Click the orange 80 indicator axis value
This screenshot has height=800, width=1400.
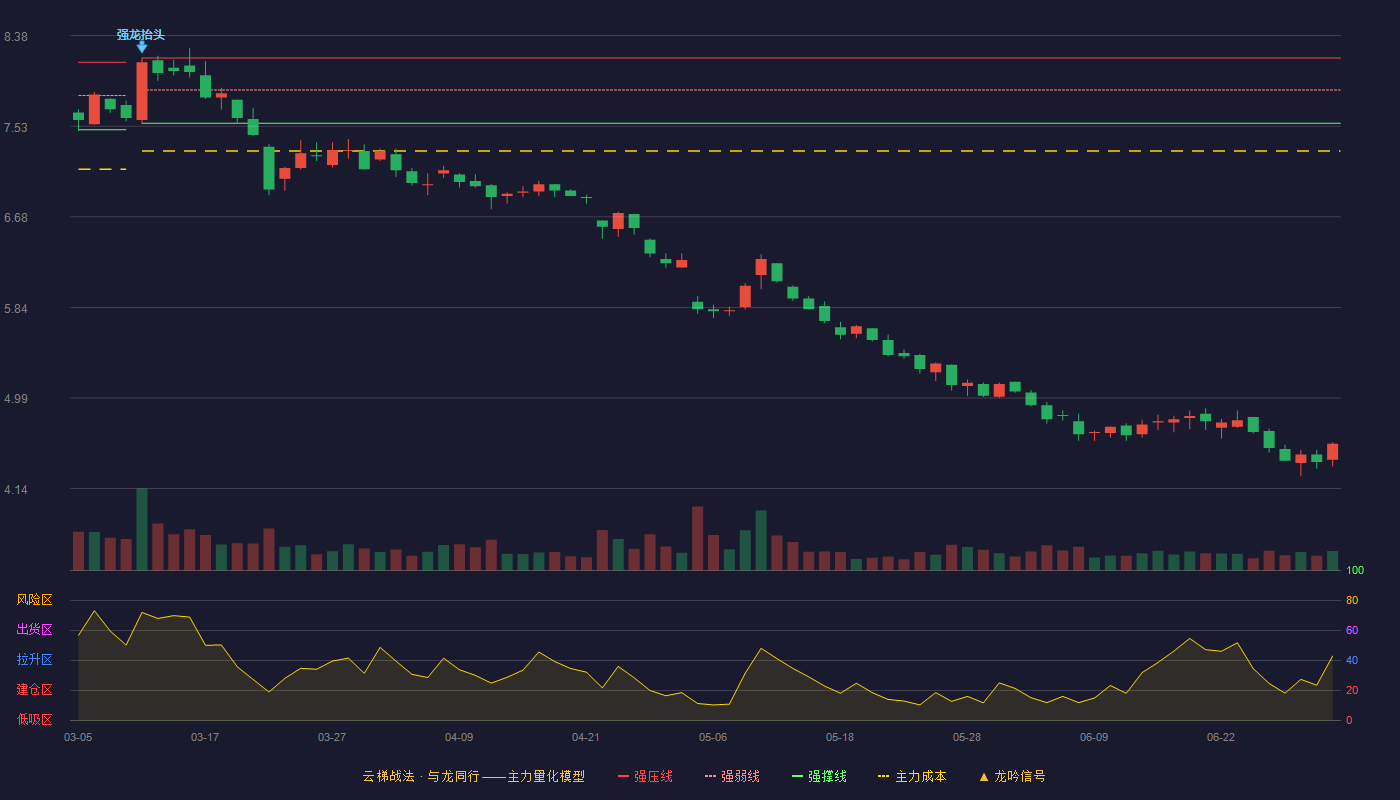tap(1352, 600)
